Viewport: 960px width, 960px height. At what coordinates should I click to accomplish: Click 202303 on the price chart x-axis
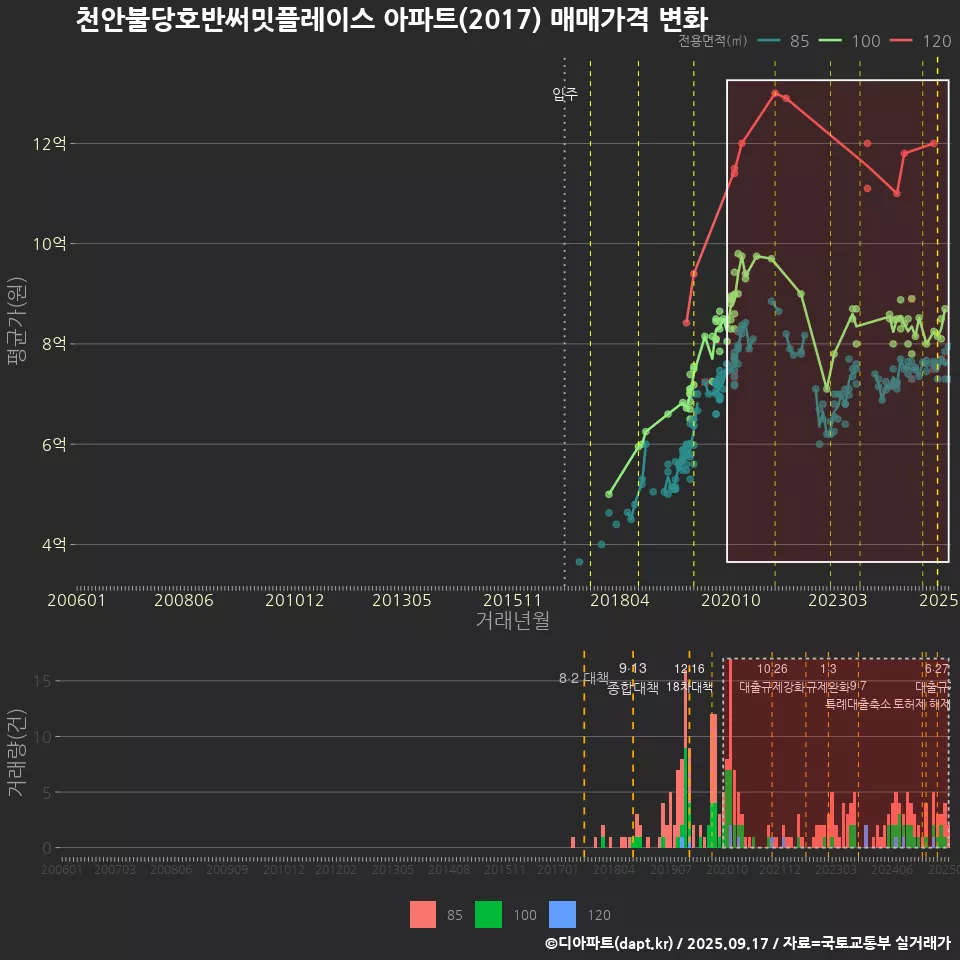[838, 600]
